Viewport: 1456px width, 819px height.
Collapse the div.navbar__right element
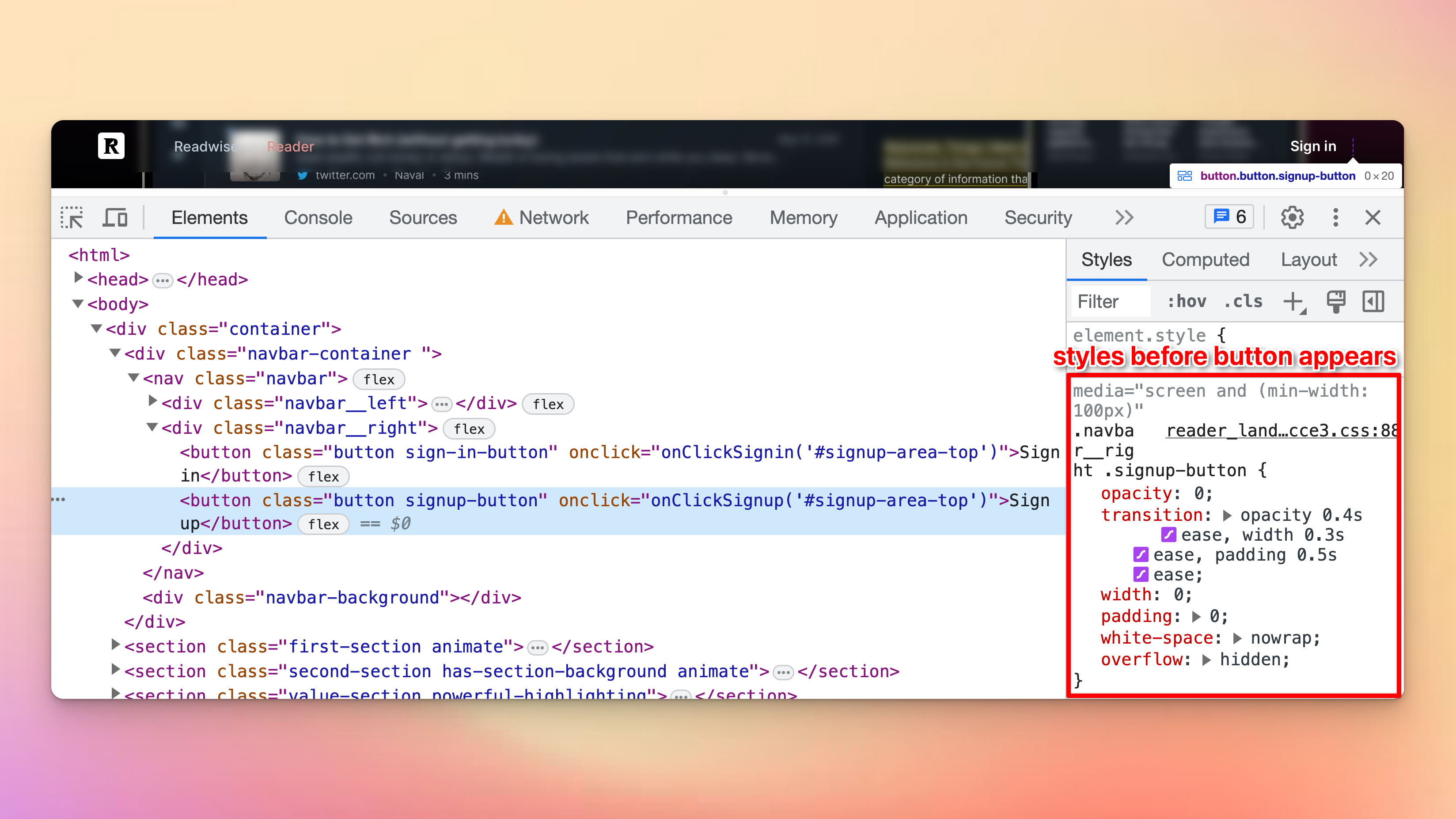point(152,427)
